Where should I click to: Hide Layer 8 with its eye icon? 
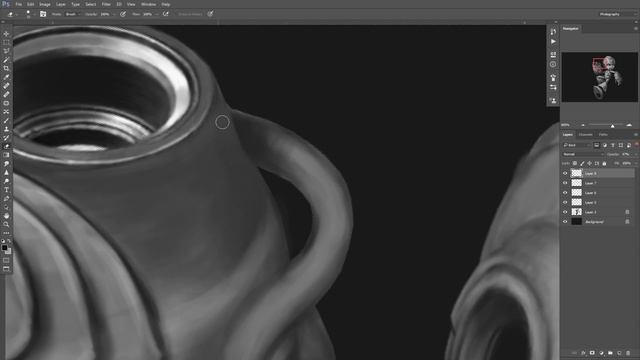pyautogui.click(x=565, y=173)
